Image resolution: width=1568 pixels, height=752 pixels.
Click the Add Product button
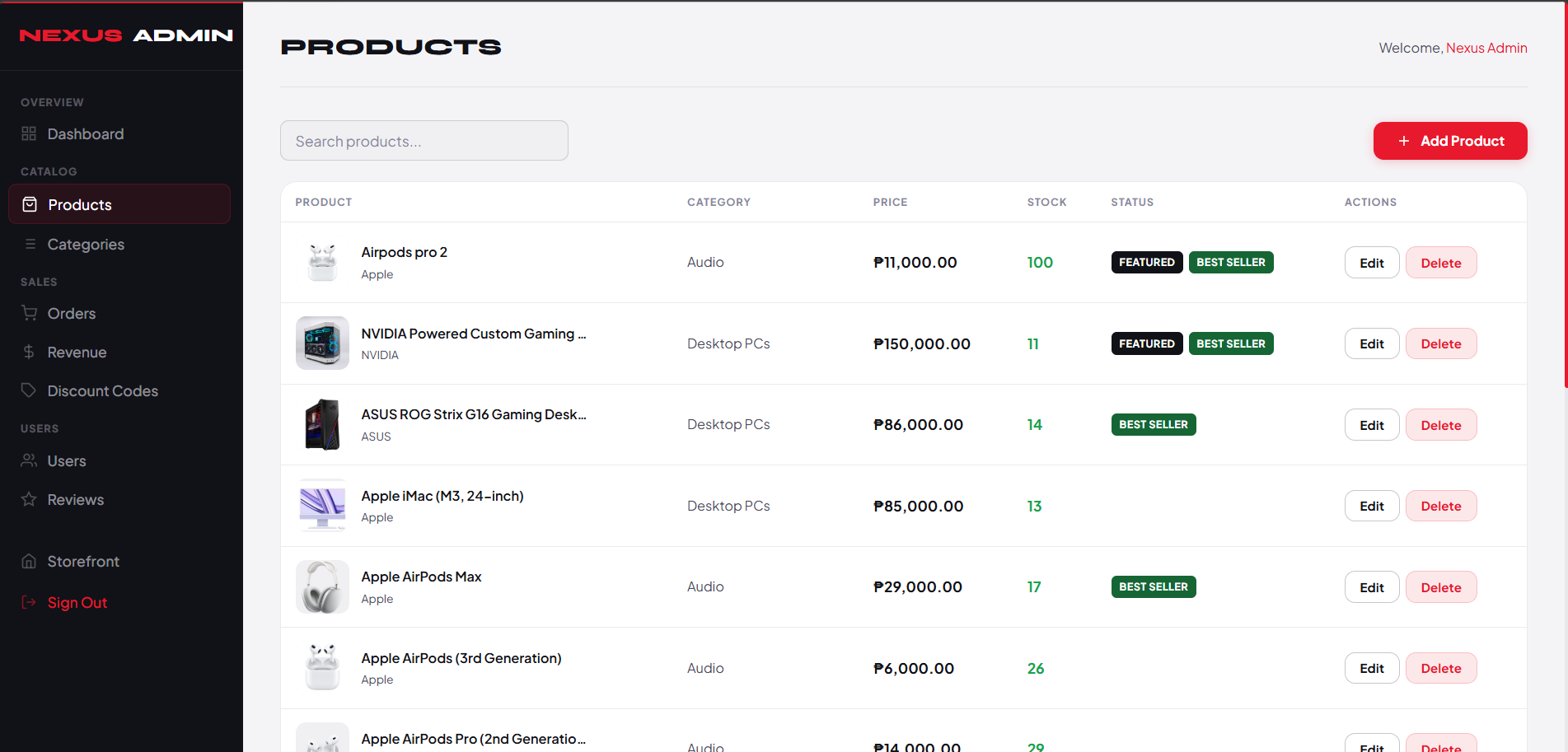click(x=1450, y=141)
